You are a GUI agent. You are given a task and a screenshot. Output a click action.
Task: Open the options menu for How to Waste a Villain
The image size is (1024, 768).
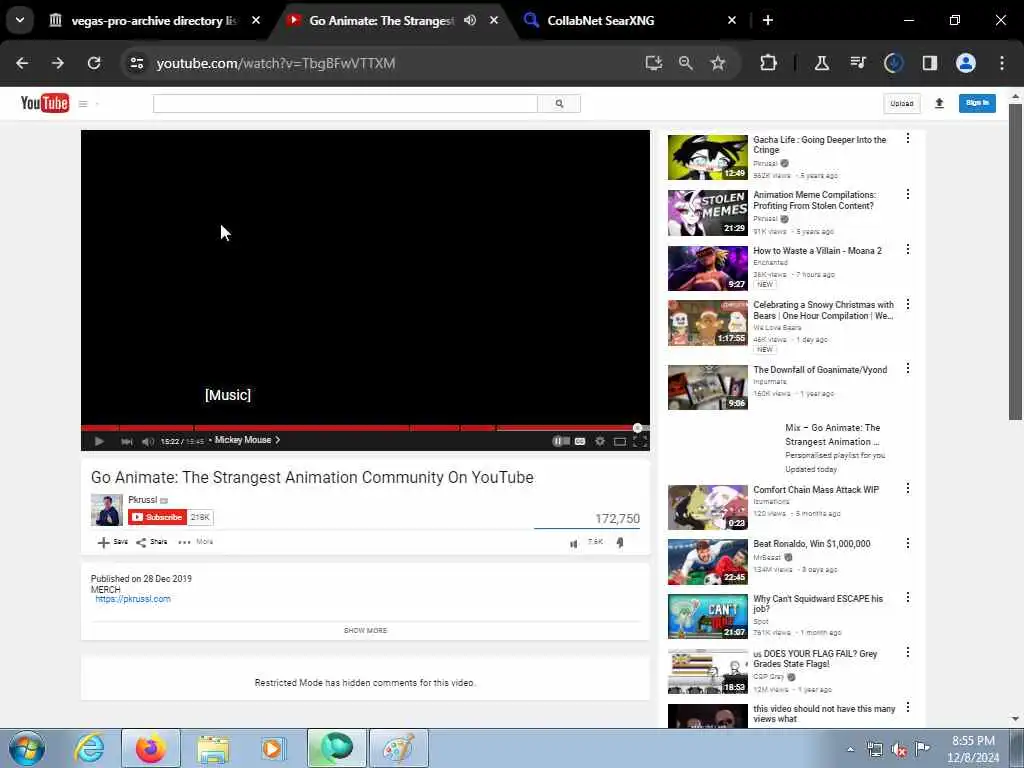[x=908, y=249]
